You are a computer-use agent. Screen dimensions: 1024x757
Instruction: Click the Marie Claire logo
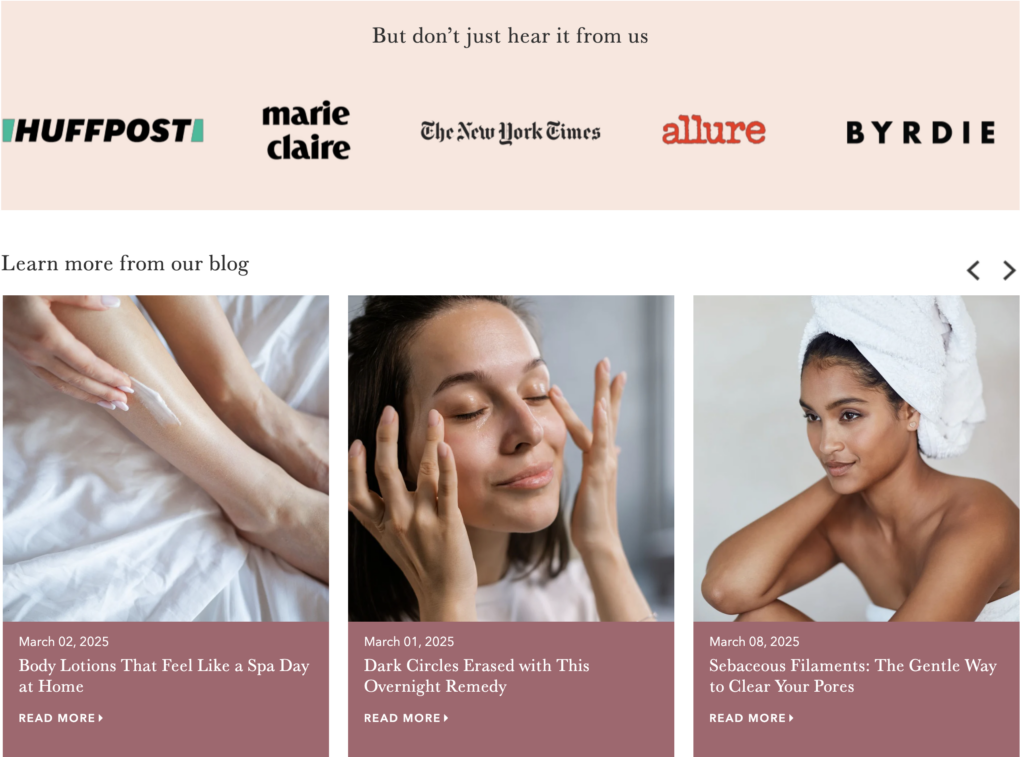(x=306, y=131)
